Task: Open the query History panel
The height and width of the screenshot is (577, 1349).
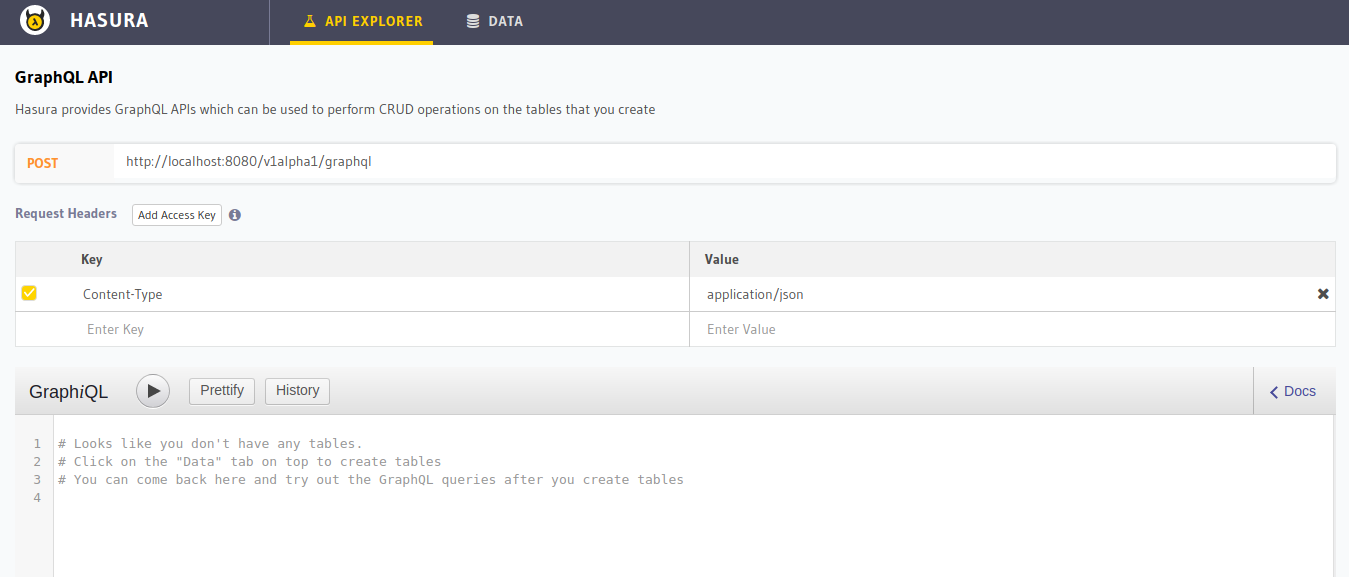Action: [x=297, y=391]
